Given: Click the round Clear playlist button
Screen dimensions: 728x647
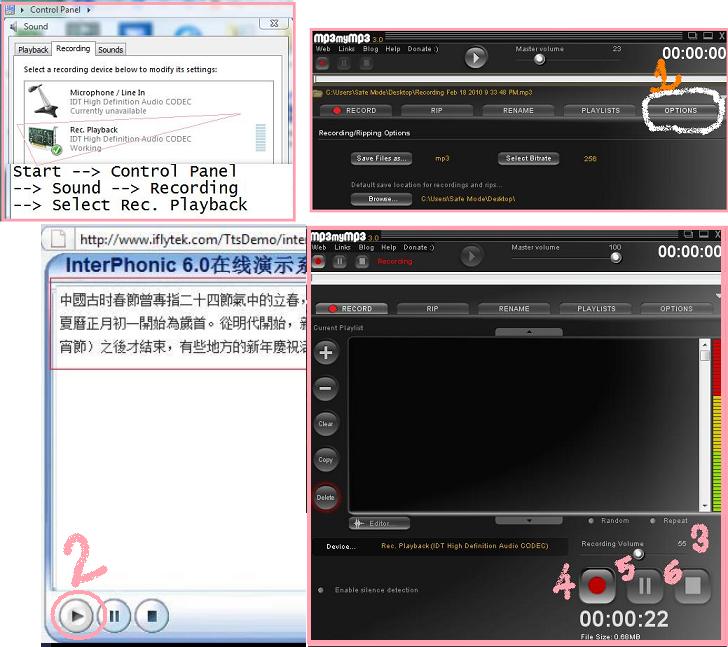Looking at the screenshot, I should (326, 424).
